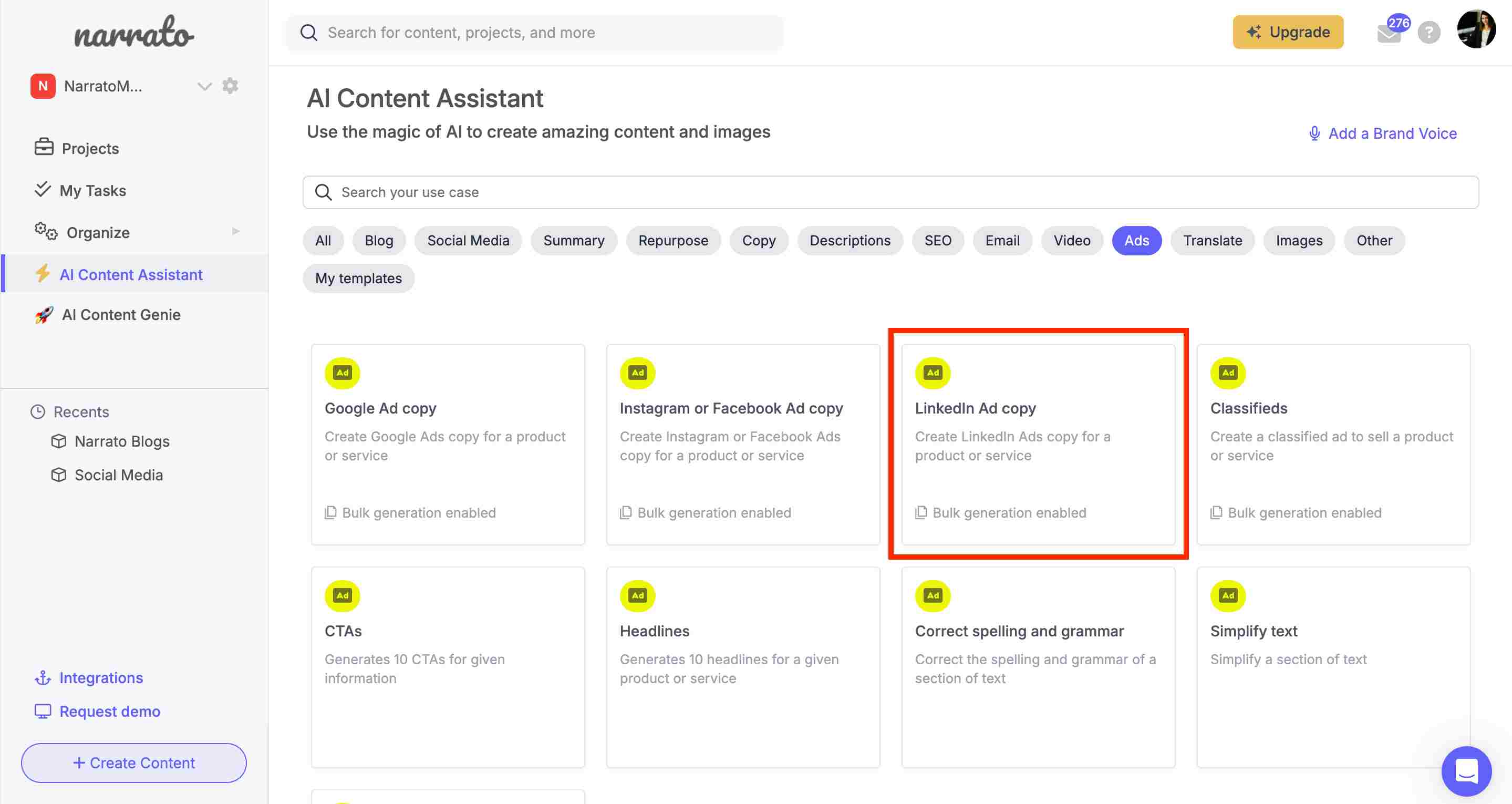Open the chat support bubble
Image resolution: width=1512 pixels, height=804 pixels.
click(1466, 770)
